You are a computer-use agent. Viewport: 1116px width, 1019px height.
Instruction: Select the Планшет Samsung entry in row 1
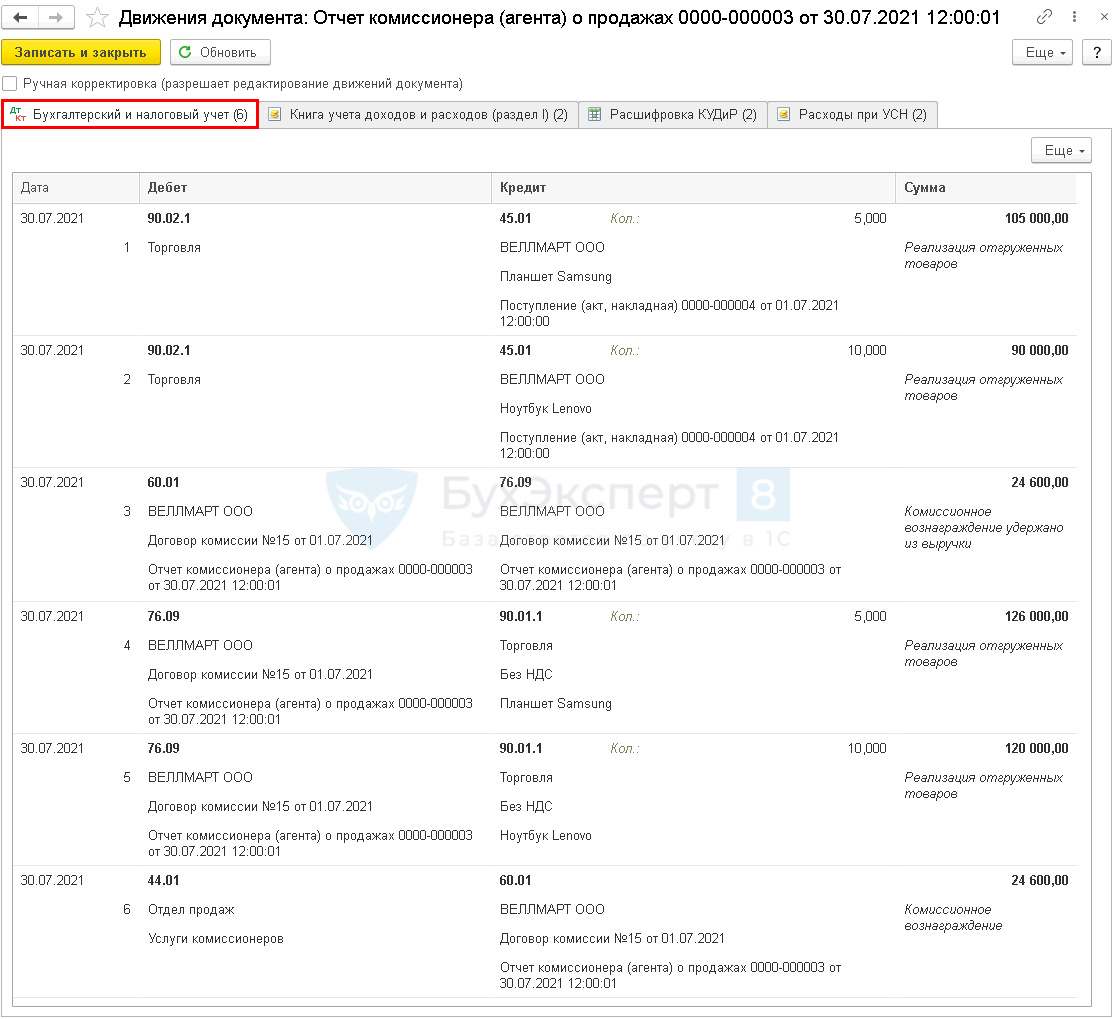556,276
